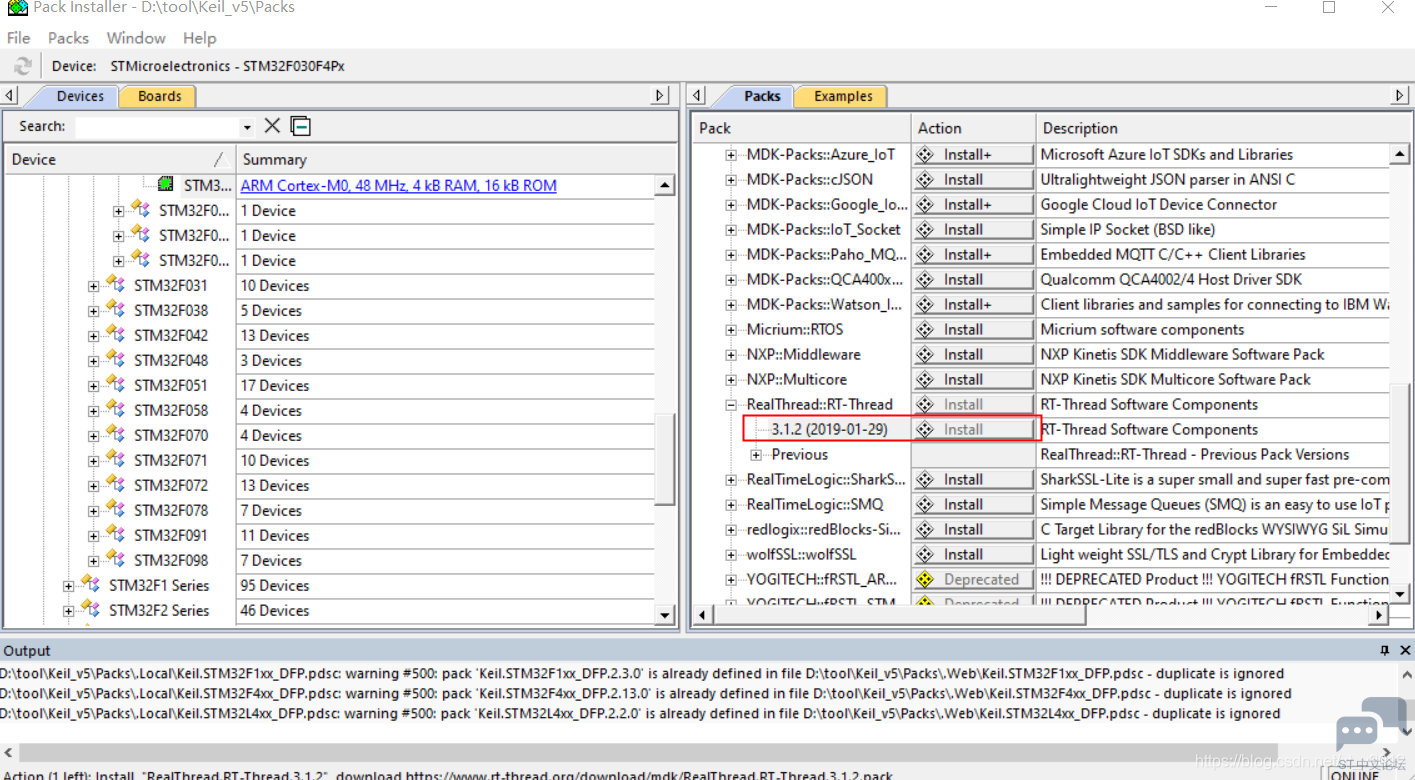Install the MDK-Packs::Azure_IoT pack

point(973,155)
